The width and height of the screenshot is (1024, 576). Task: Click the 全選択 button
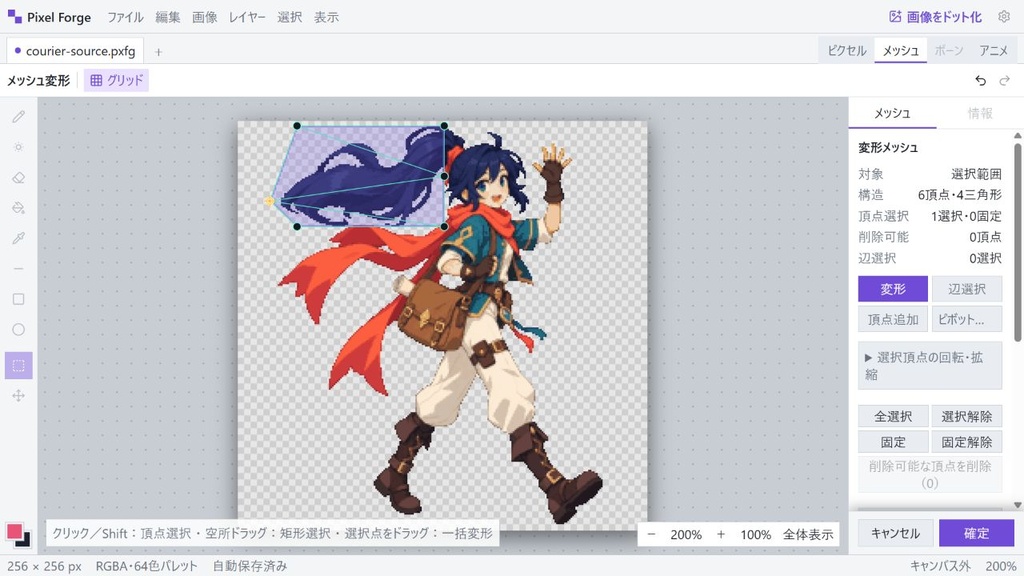[893, 416]
